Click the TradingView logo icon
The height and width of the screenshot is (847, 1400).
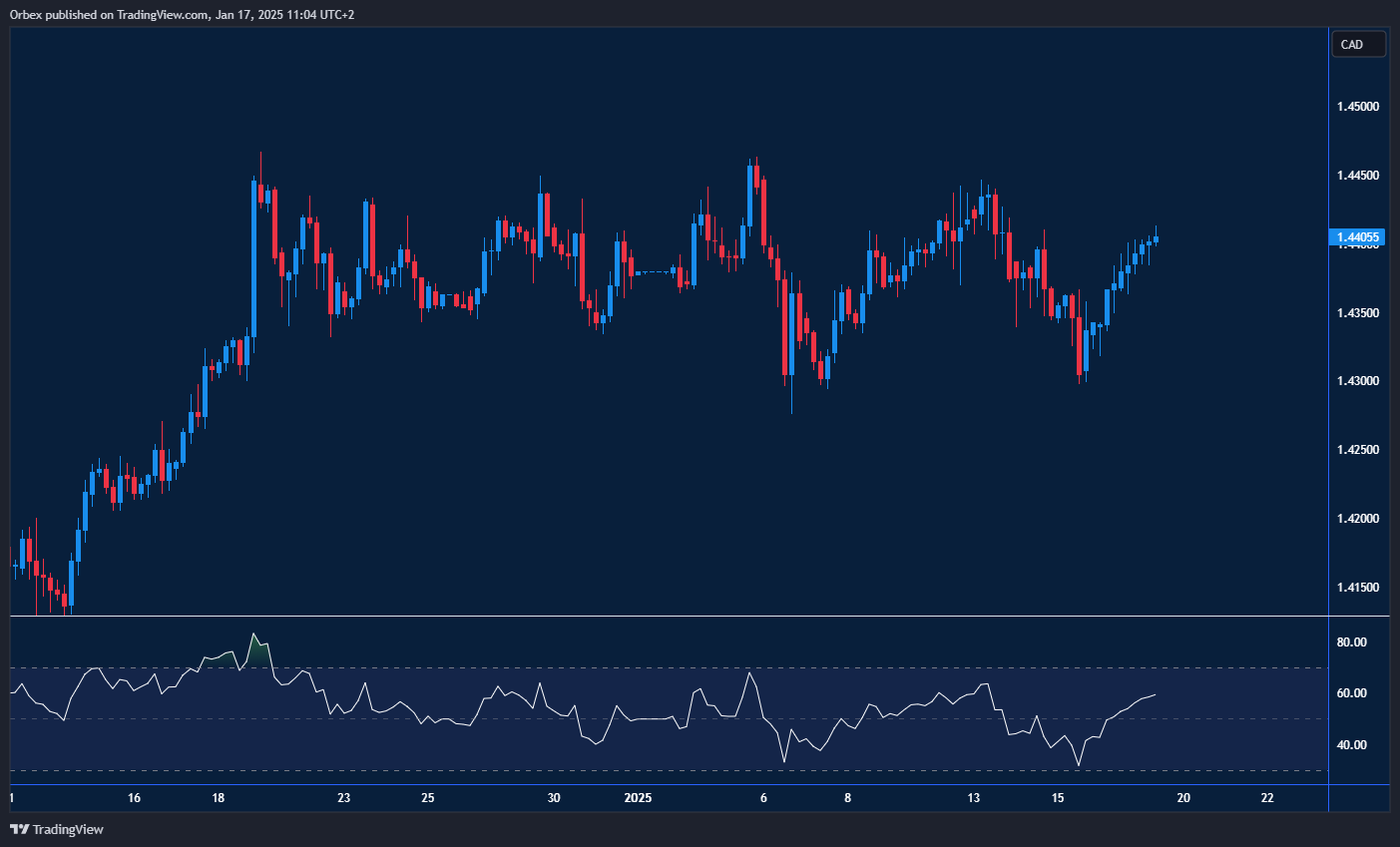19,829
